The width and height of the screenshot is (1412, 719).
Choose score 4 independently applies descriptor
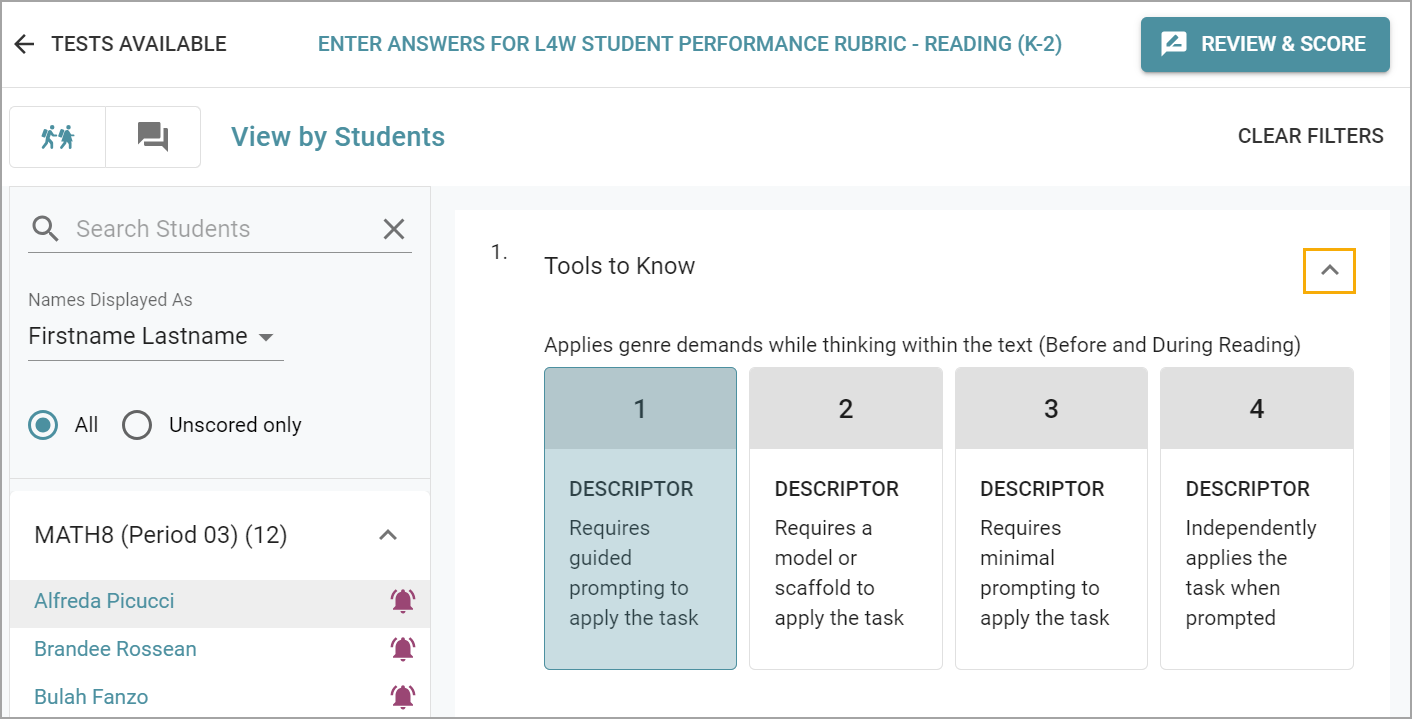point(1257,518)
